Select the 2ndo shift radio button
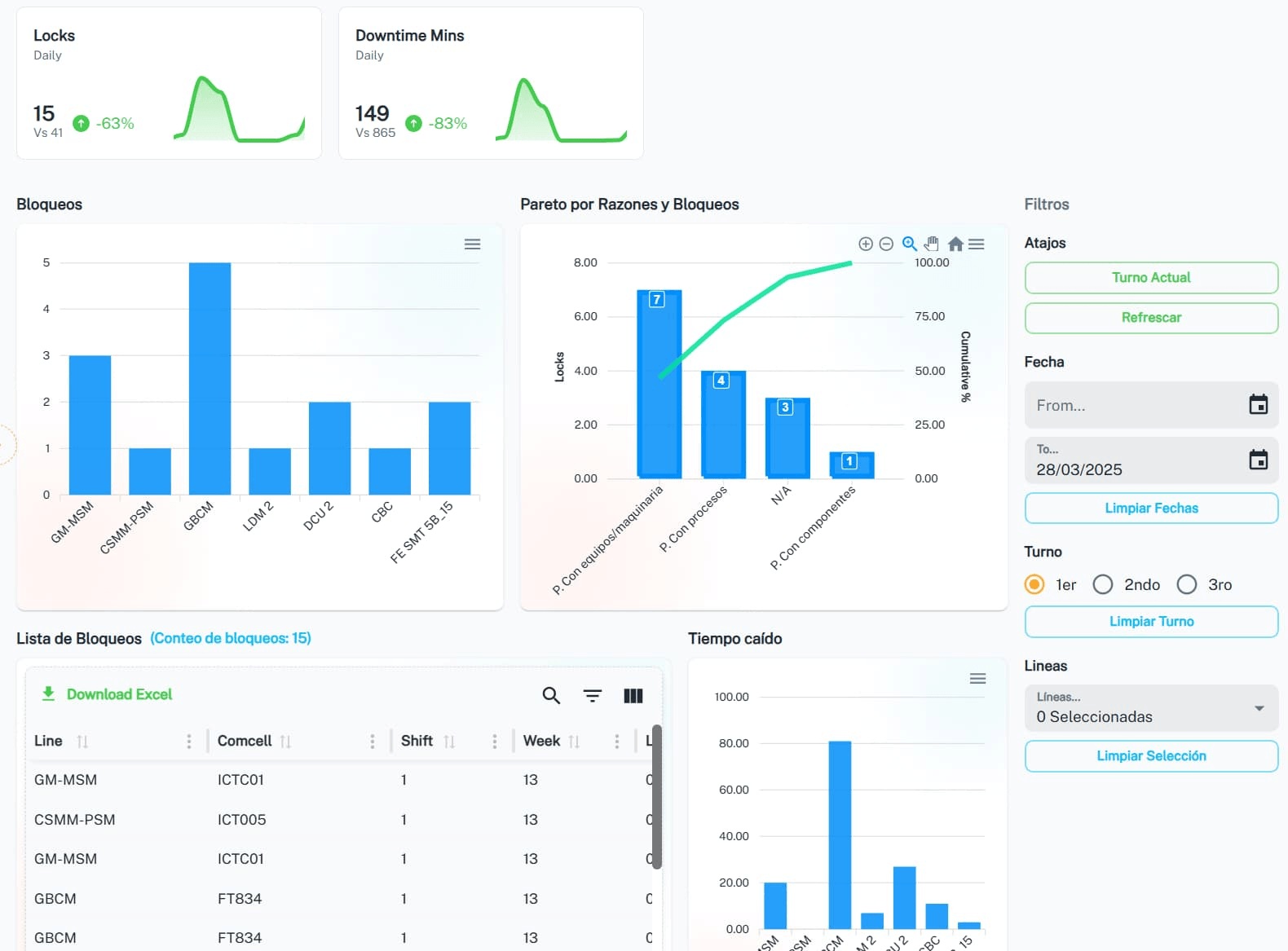 click(1103, 584)
